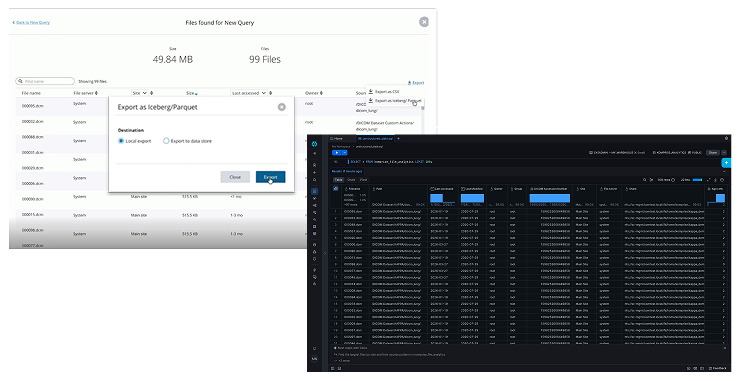The image size is (742, 381).
Task: Sort by File server column arrows
Action: 97,93
